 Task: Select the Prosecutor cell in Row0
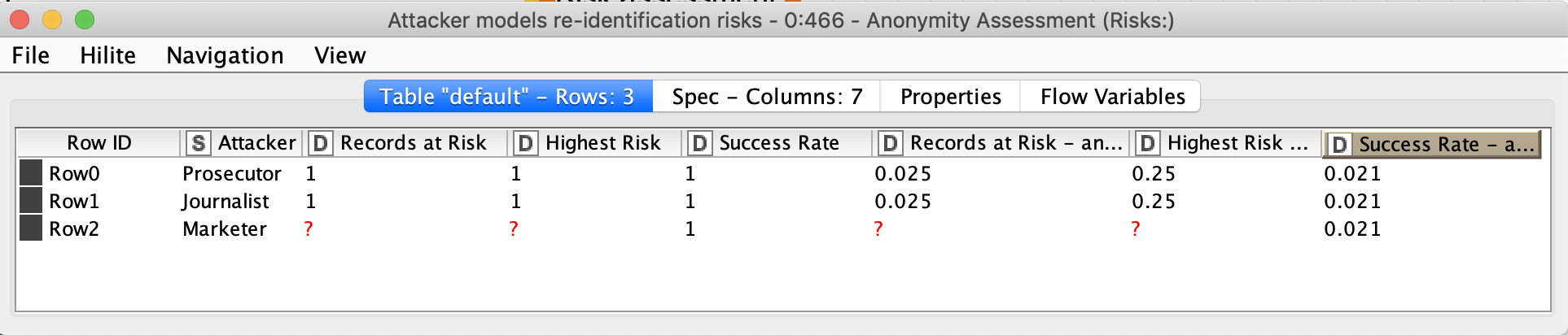pos(232,173)
